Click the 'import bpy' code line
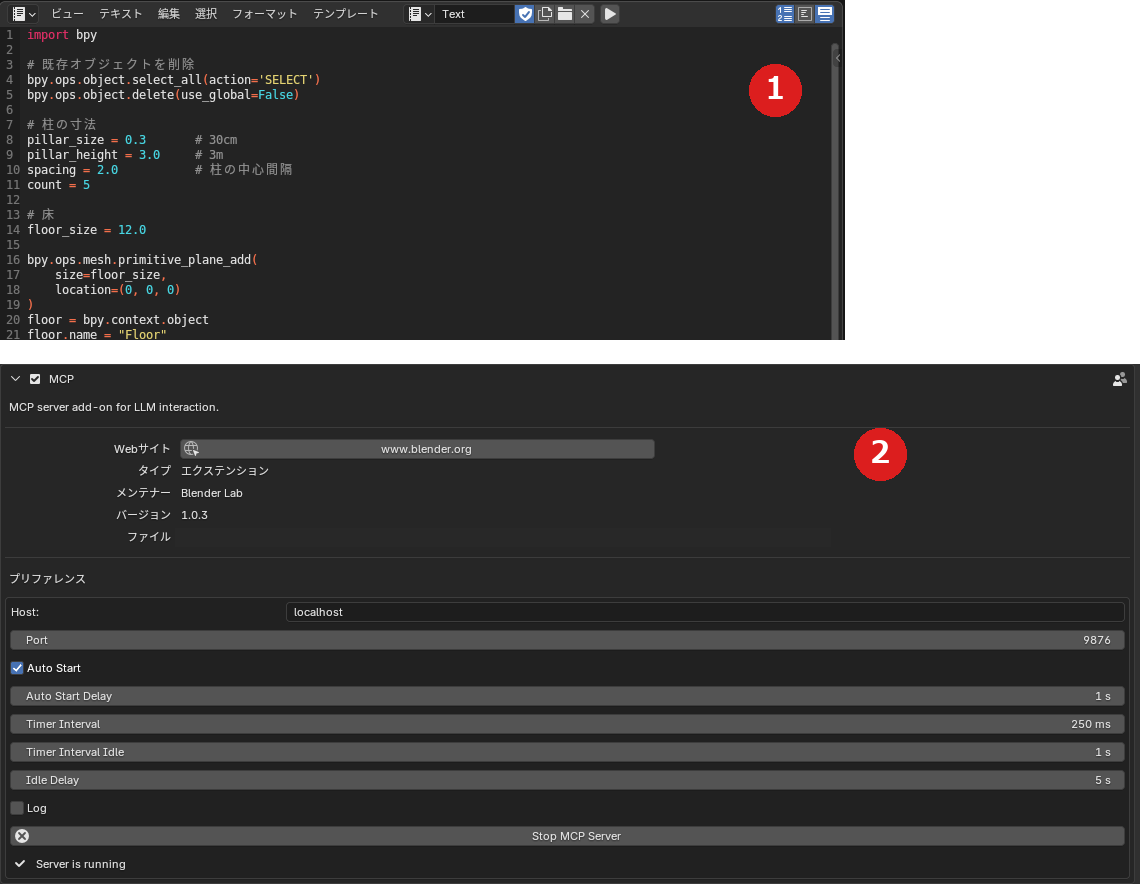1140x884 pixels. (62, 35)
